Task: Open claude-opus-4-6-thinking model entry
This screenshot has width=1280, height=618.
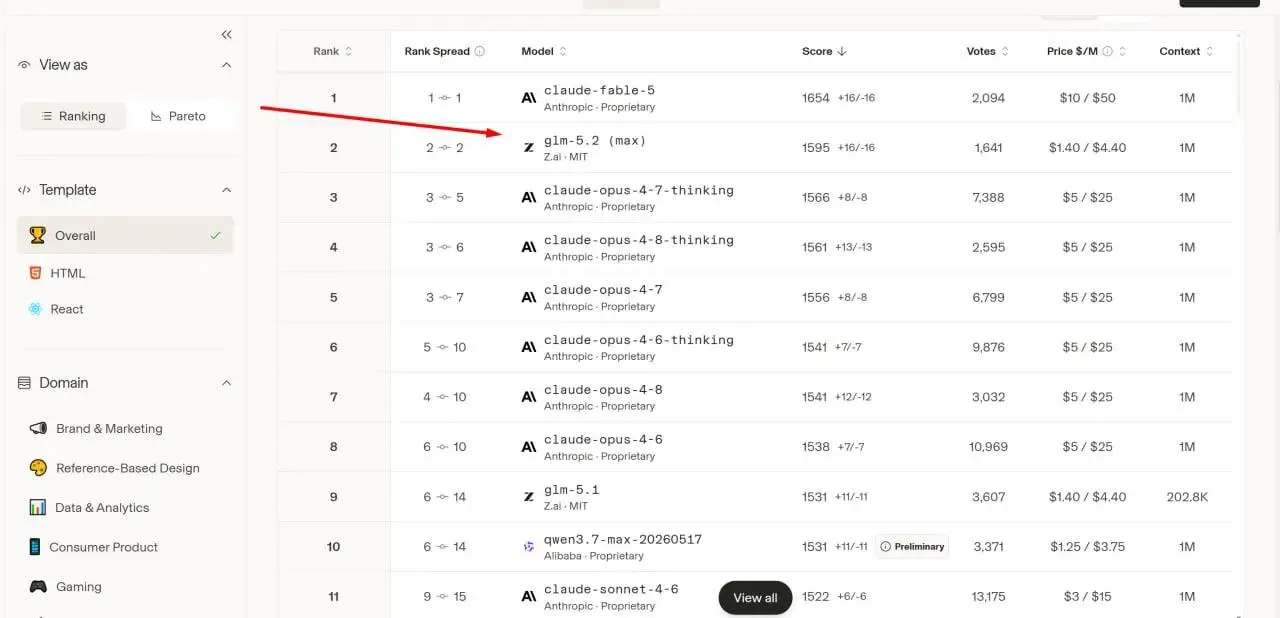Action: coord(639,340)
